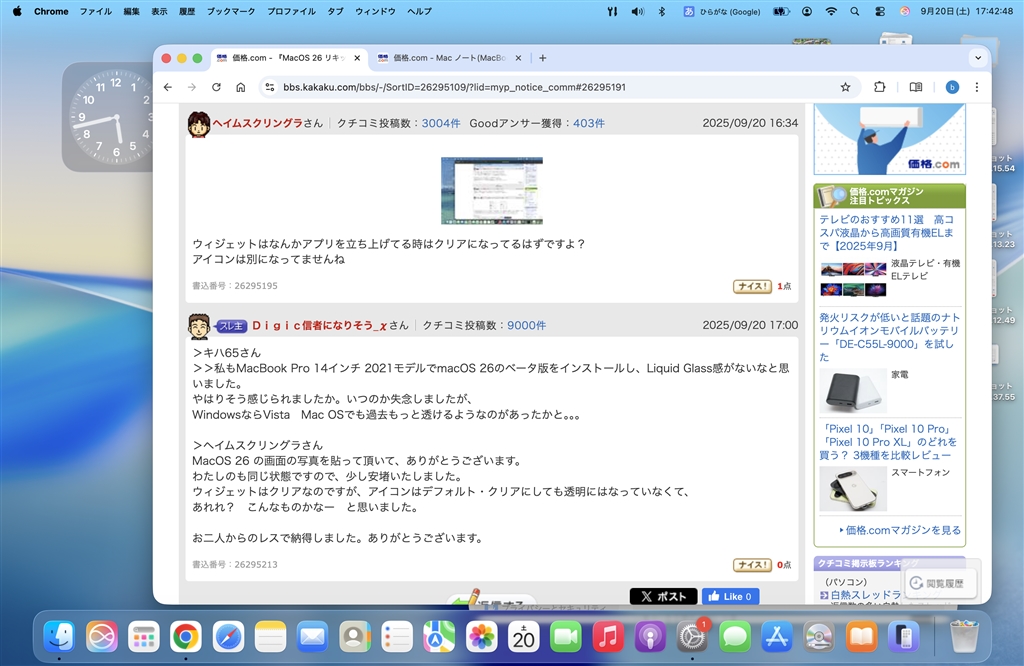Open the Calendar app showing 20
Image resolution: width=1024 pixels, height=666 pixels.
[x=523, y=637]
